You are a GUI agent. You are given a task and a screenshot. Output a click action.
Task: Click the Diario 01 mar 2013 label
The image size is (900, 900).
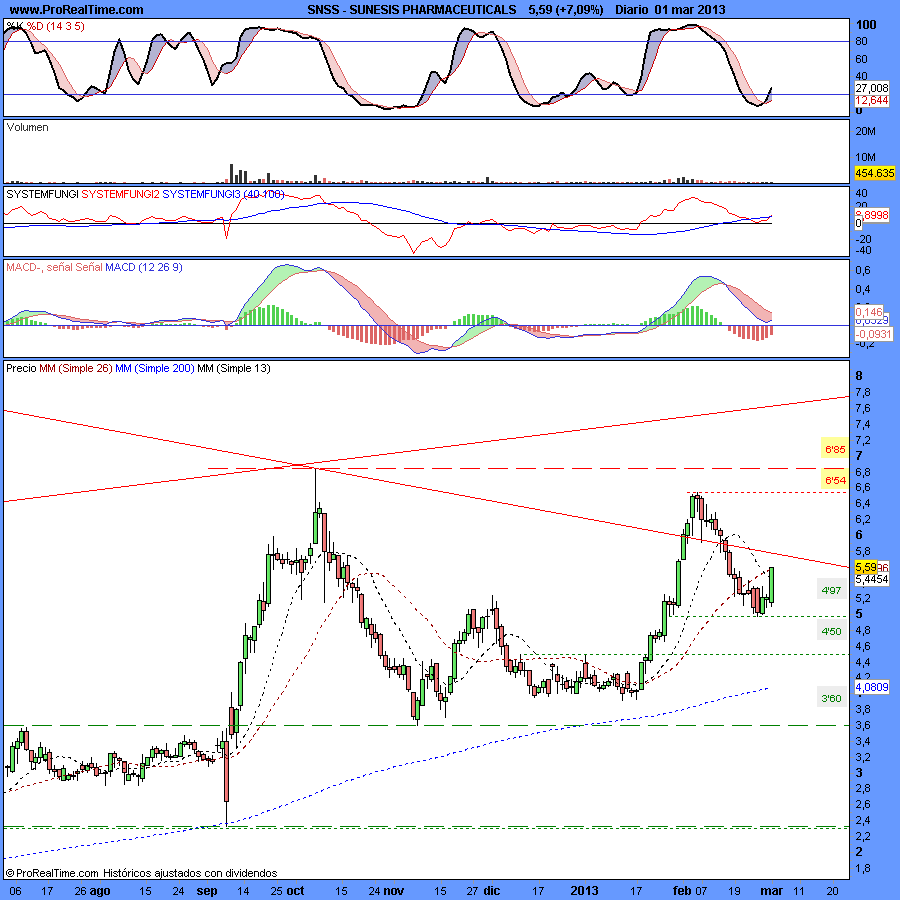(670, 9)
